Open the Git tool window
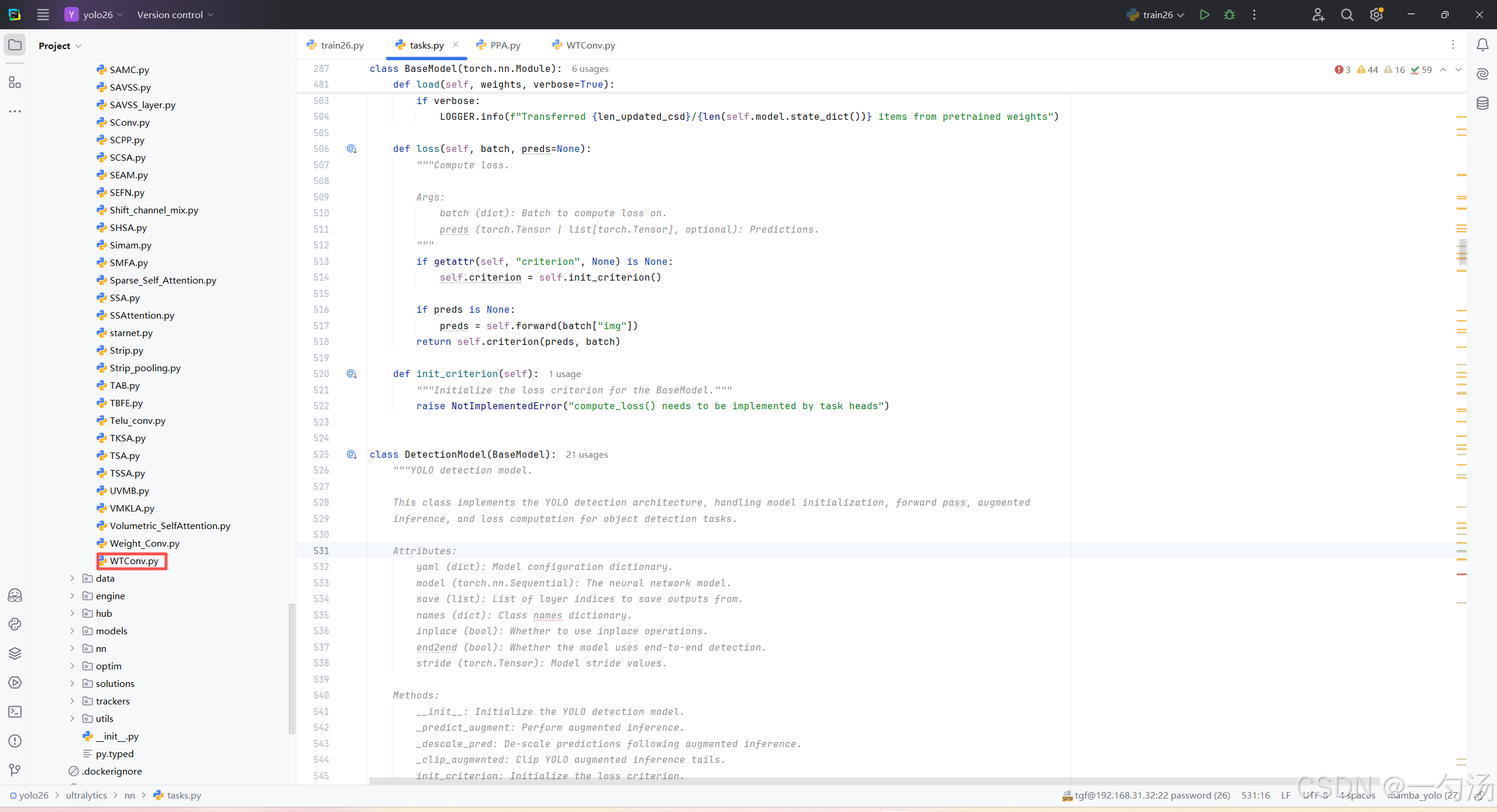This screenshot has height=812, width=1497. pos(15,770)
